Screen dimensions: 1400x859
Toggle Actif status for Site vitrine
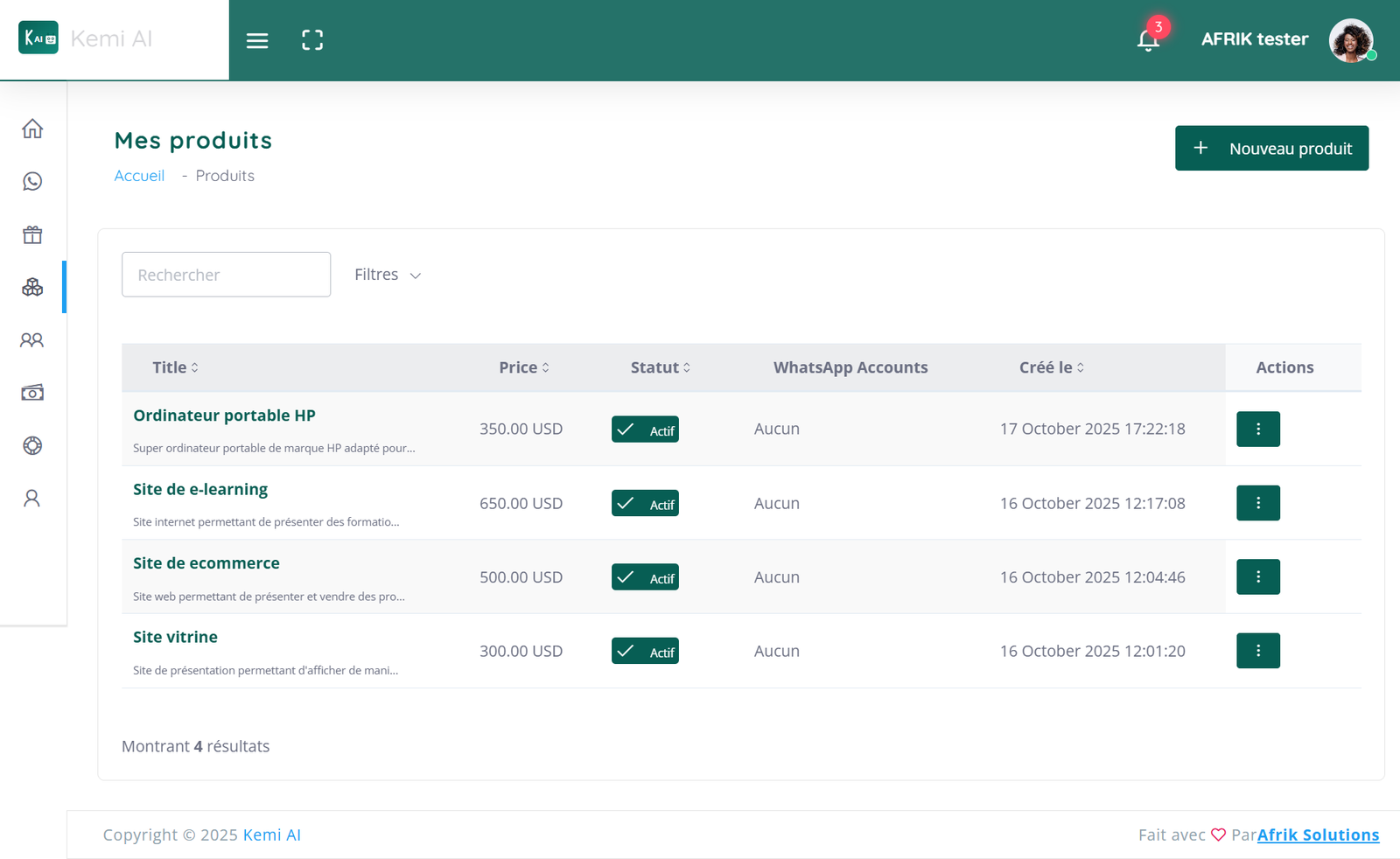point(645,652)
